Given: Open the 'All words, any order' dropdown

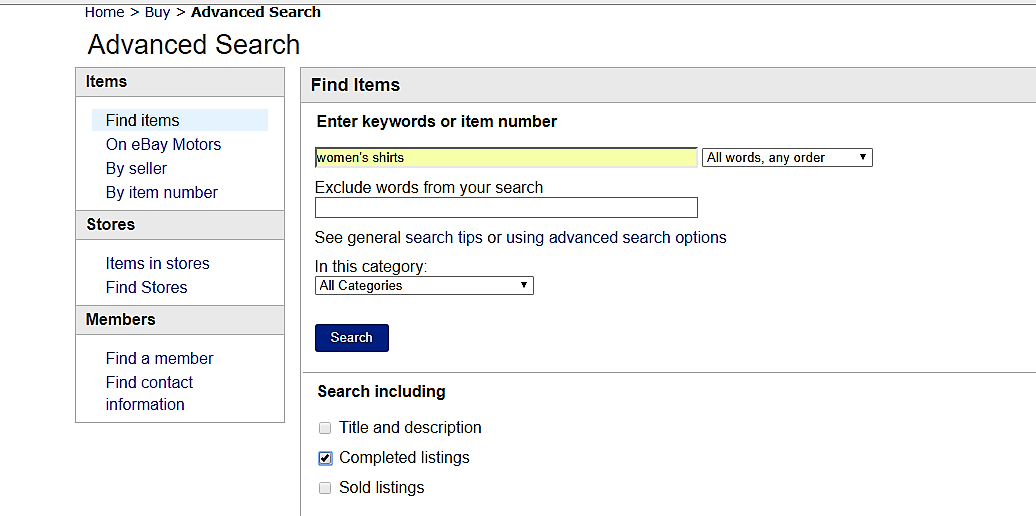Looking at the screenshot, I should tap(787, 158).
